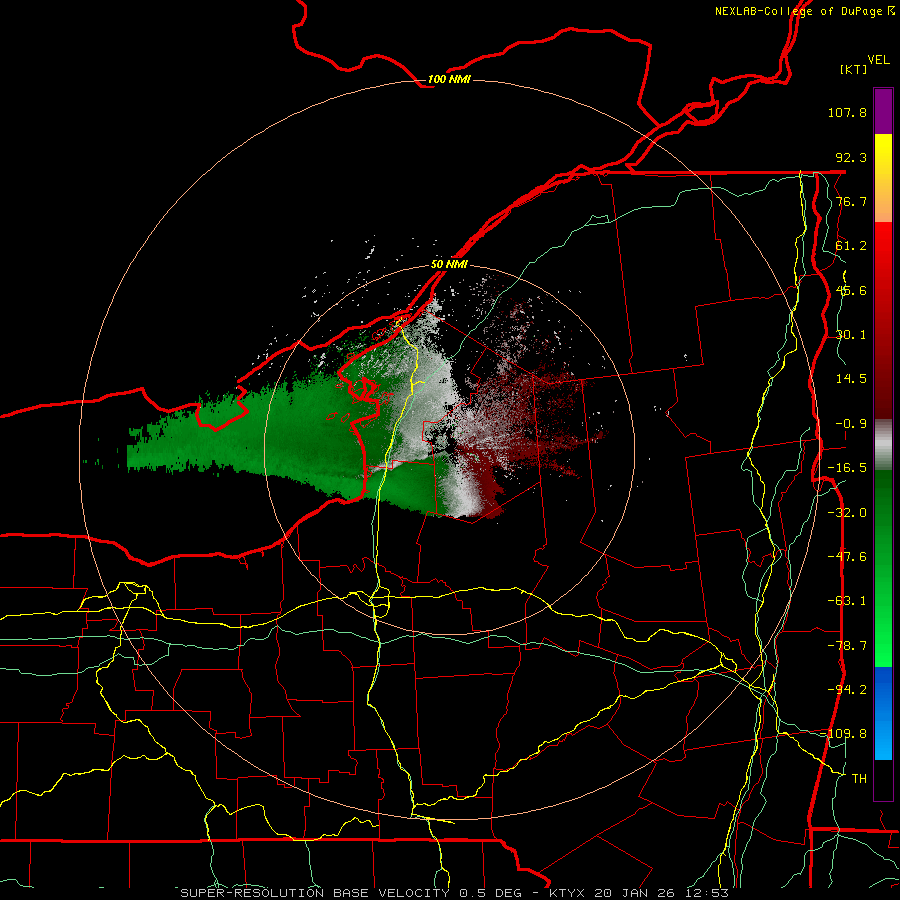Click the -32.0 scale value
Viewport: 900px width, 900px height.
(847, 513)
